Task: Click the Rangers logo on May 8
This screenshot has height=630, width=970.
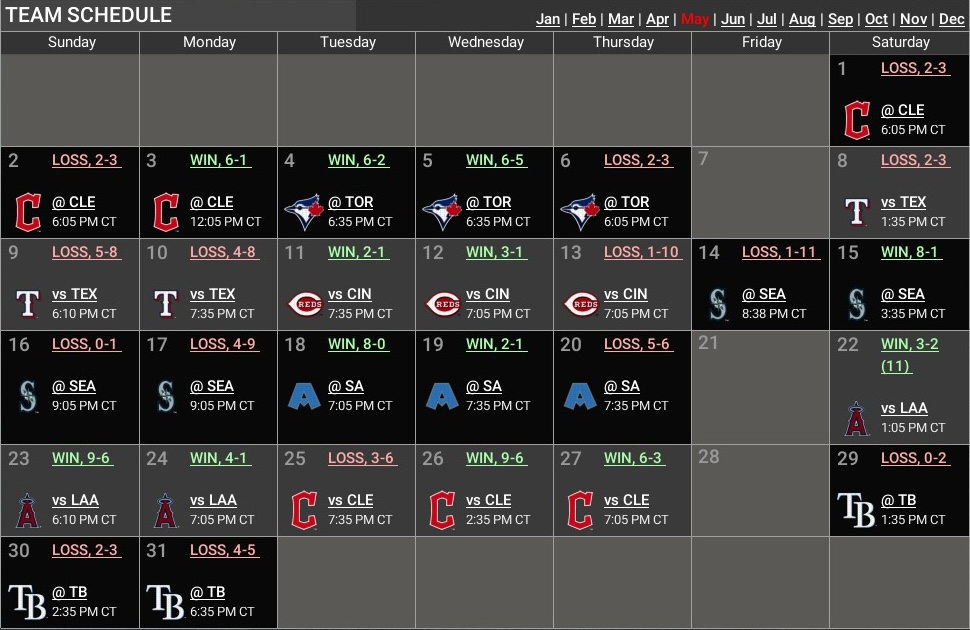Action: point(857,212)
